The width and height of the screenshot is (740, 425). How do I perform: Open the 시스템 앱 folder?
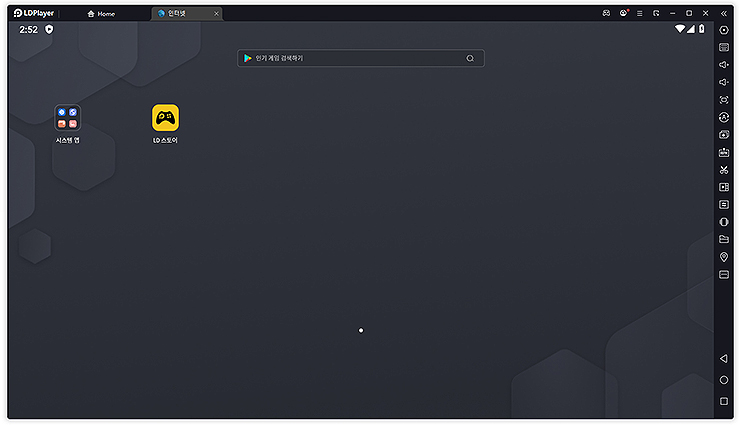[67, 124]
